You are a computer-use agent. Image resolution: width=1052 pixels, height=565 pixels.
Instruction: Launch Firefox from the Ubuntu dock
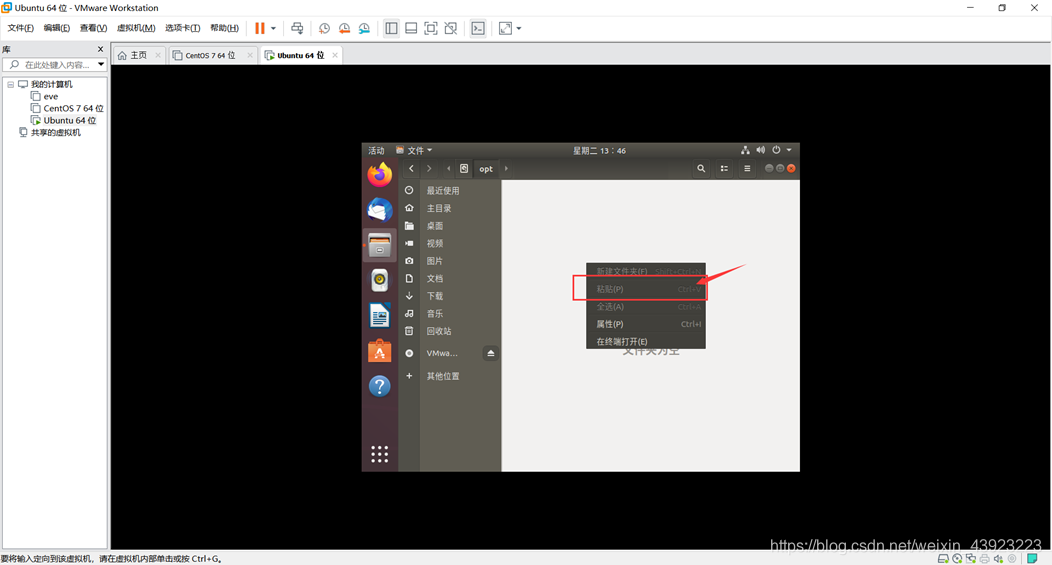pyautogui.click(x=380, y=175)
